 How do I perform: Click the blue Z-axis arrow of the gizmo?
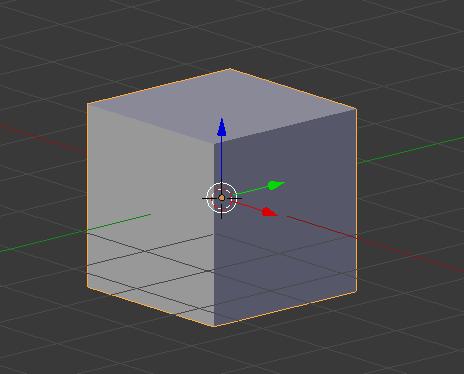222,127
